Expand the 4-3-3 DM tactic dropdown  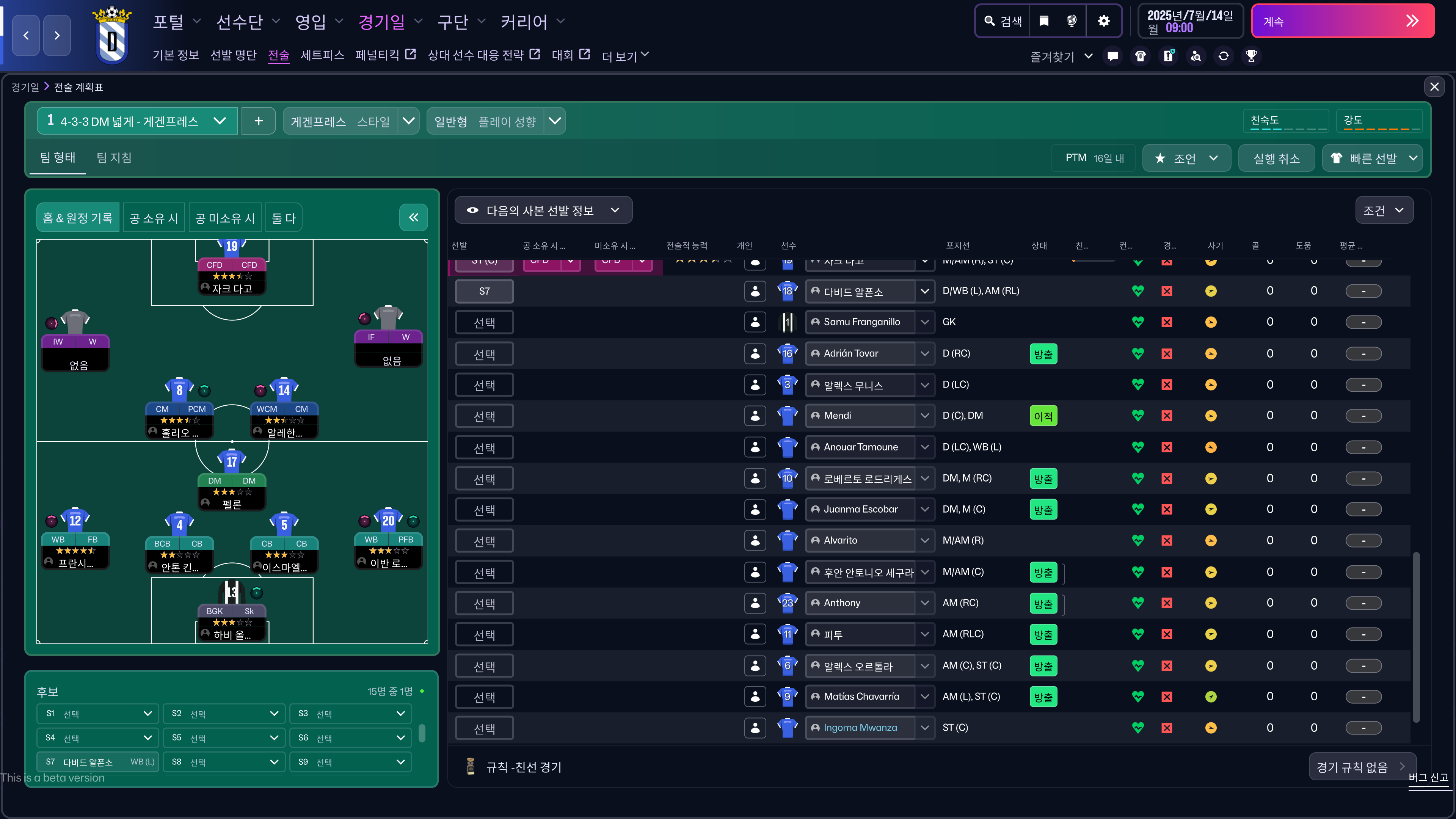pos(219,121)
